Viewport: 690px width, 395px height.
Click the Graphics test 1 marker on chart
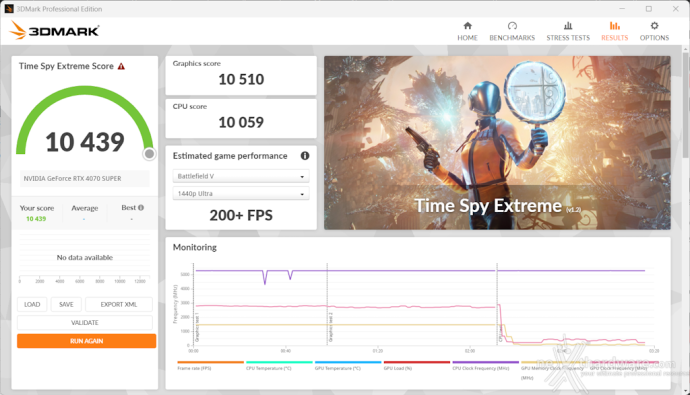(x=197, y=328)
